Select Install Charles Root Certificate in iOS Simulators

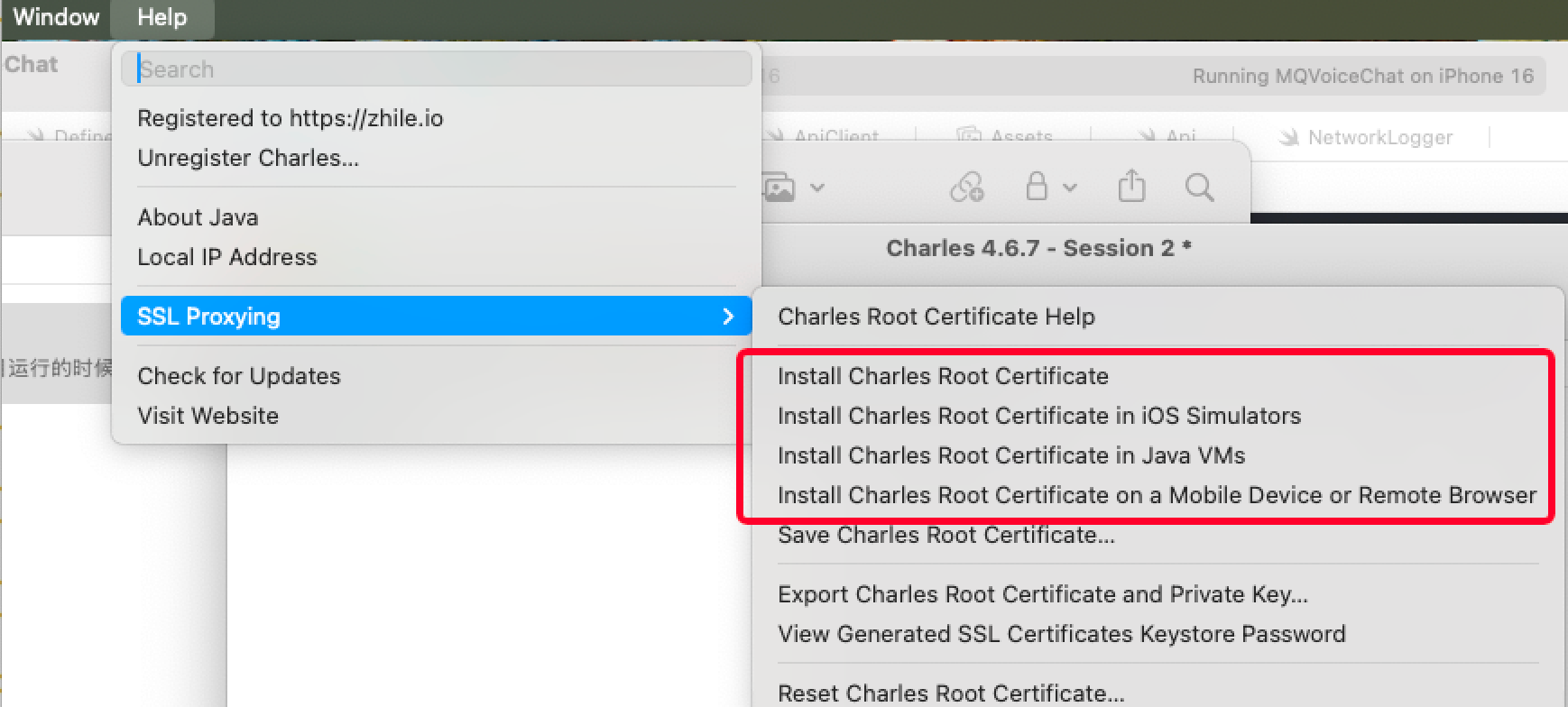click(1038, 416)
